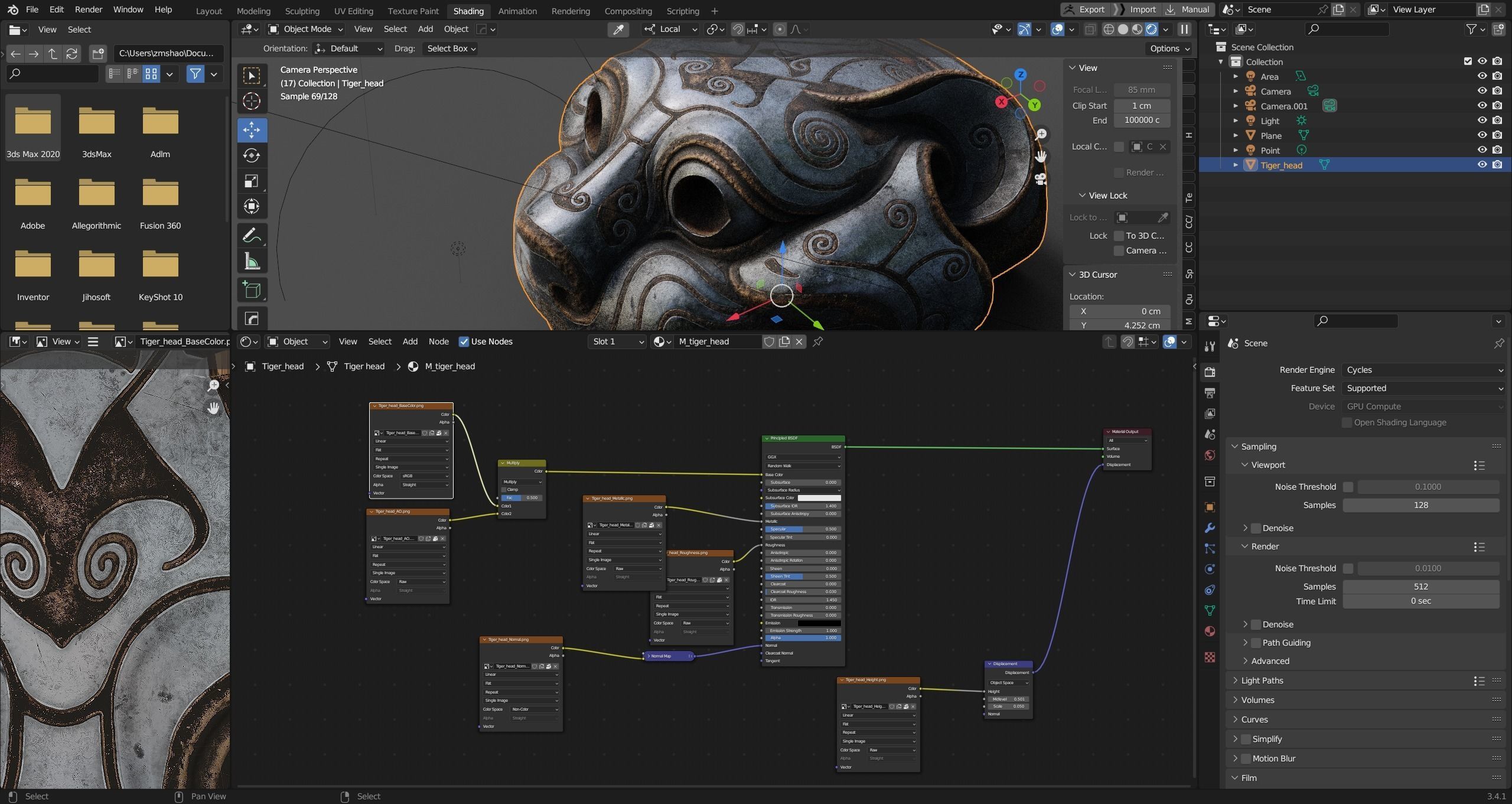Select the Rotate tool icon
The width and height of the screenshot is (1512, 804).
(x=252, y=155)
